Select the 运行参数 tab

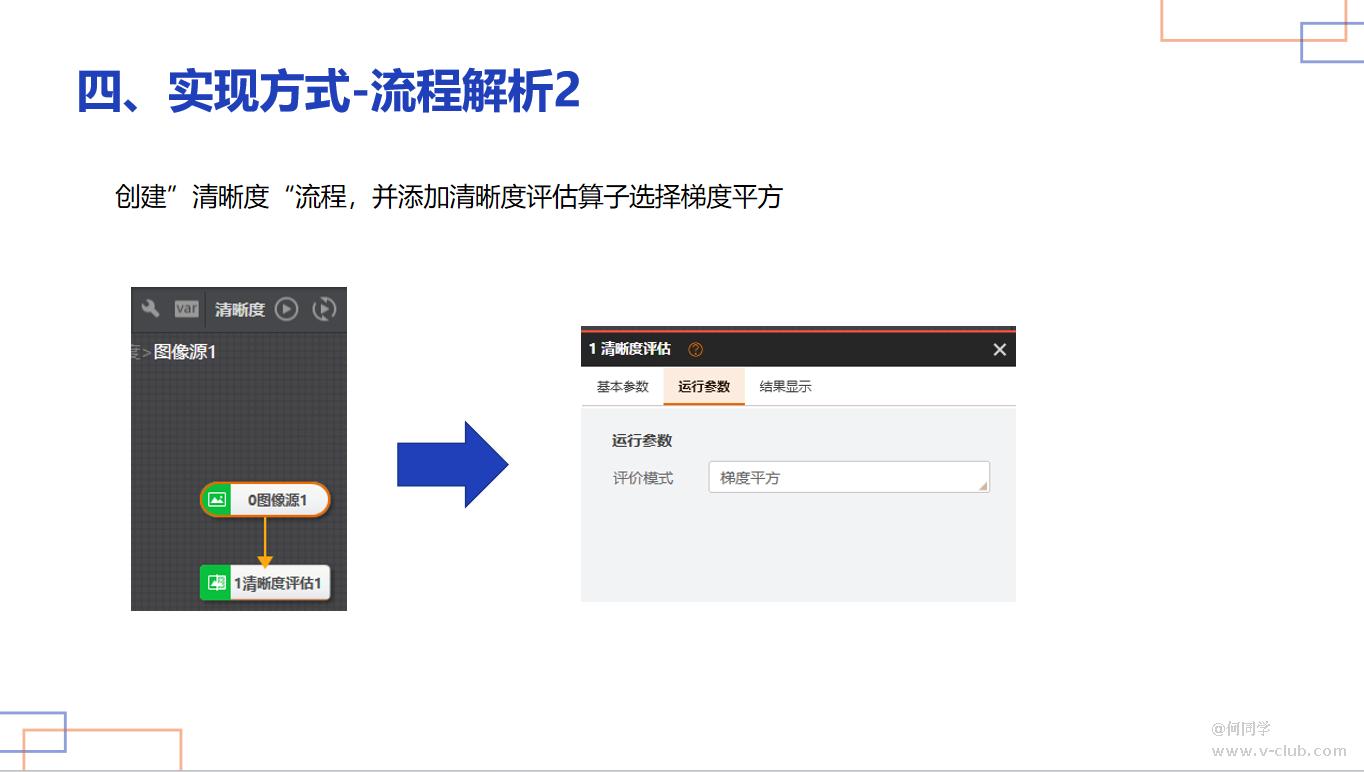click(704, 387)
